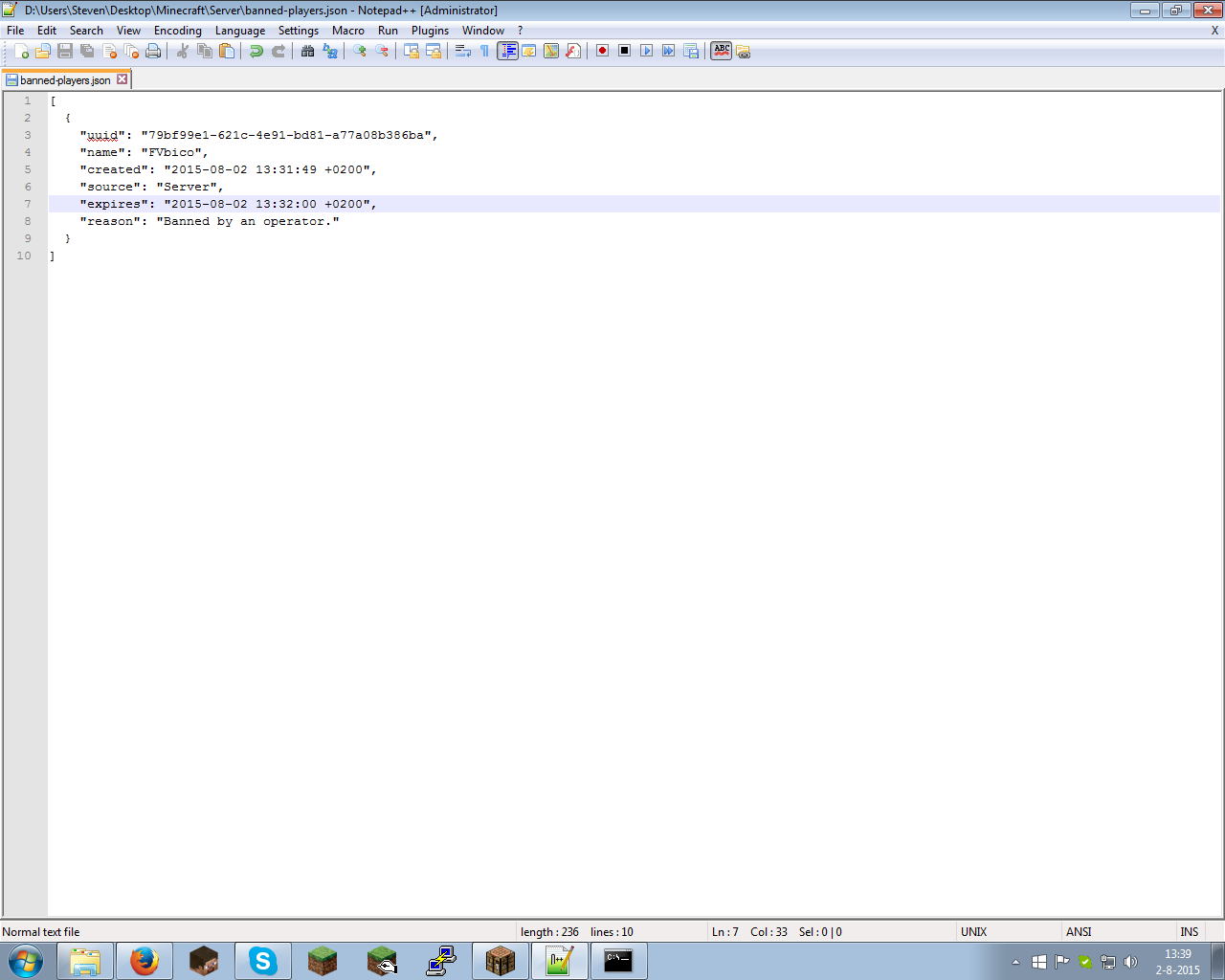Click the "Banned by an operator." text
1225x980 pixels.
point(248,221)
